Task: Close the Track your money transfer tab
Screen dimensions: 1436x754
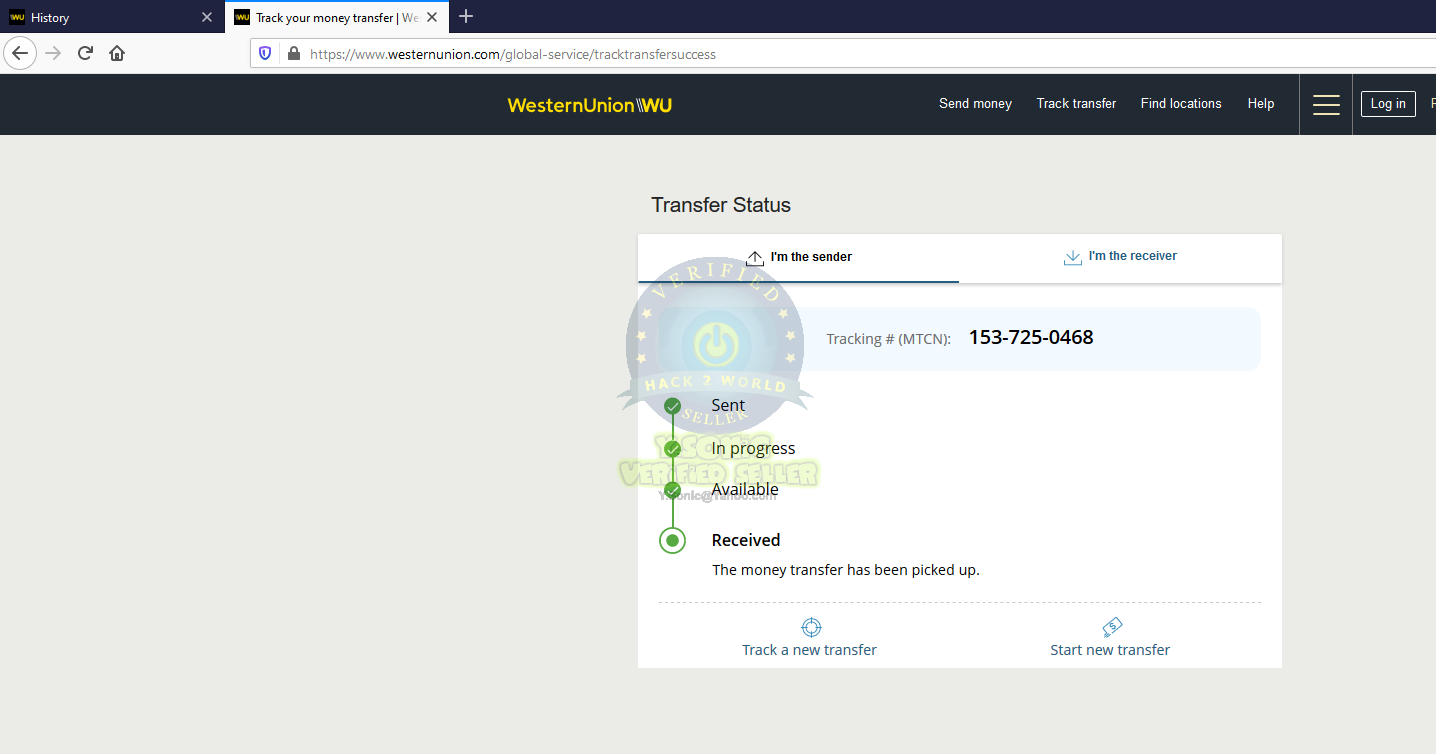Action: point(434,17)
